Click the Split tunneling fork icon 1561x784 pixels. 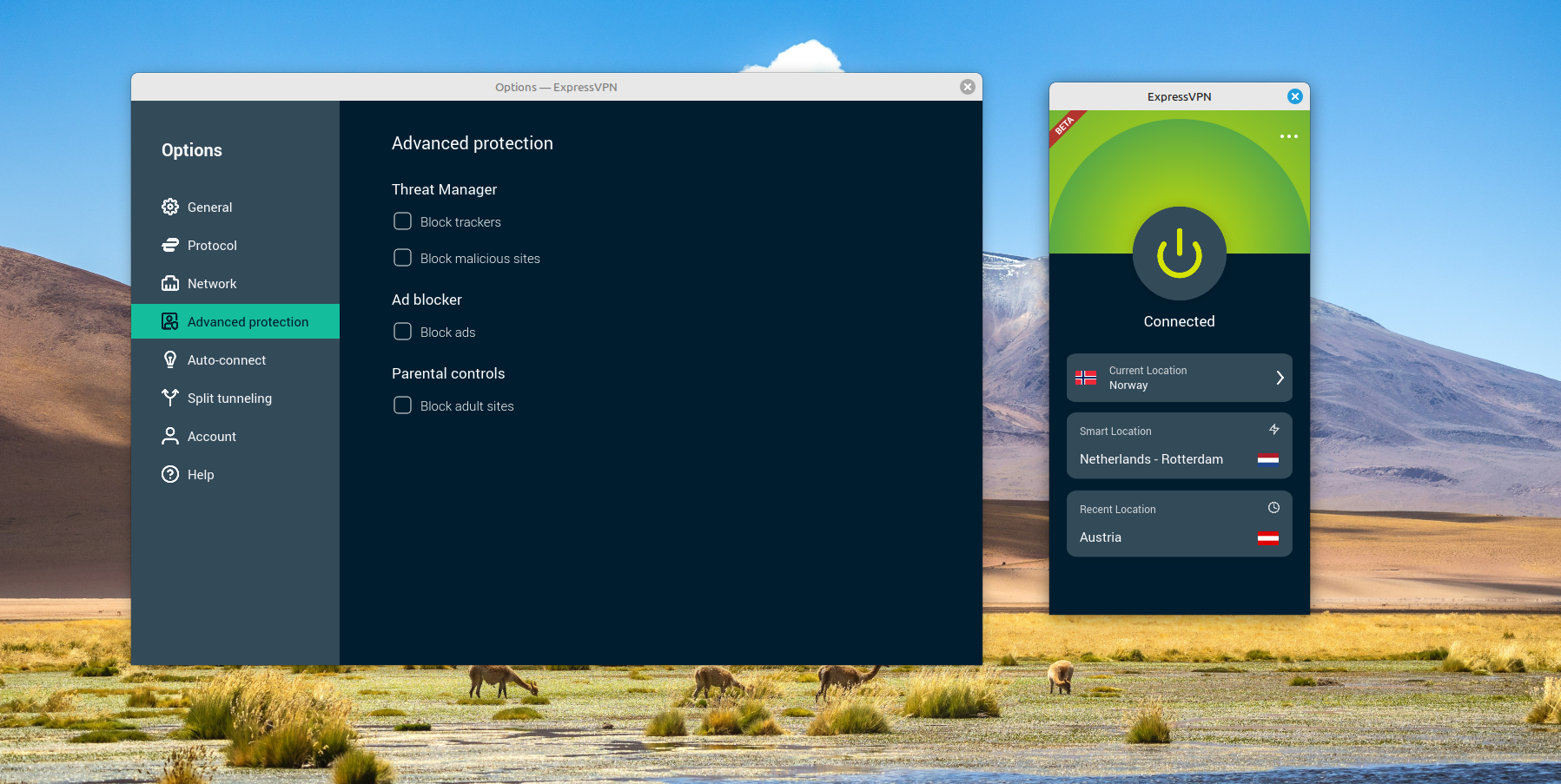tap(170, 398)
